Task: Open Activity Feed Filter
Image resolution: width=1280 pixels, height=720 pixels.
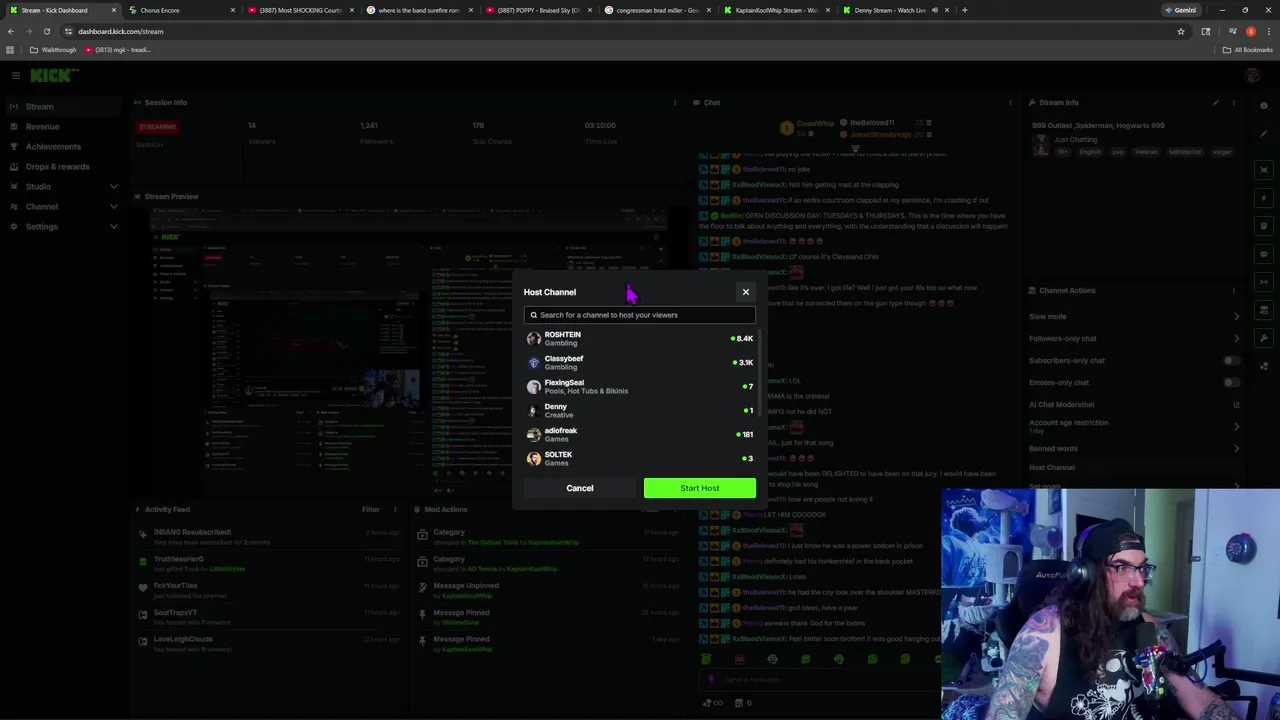Action: point(371,509)
